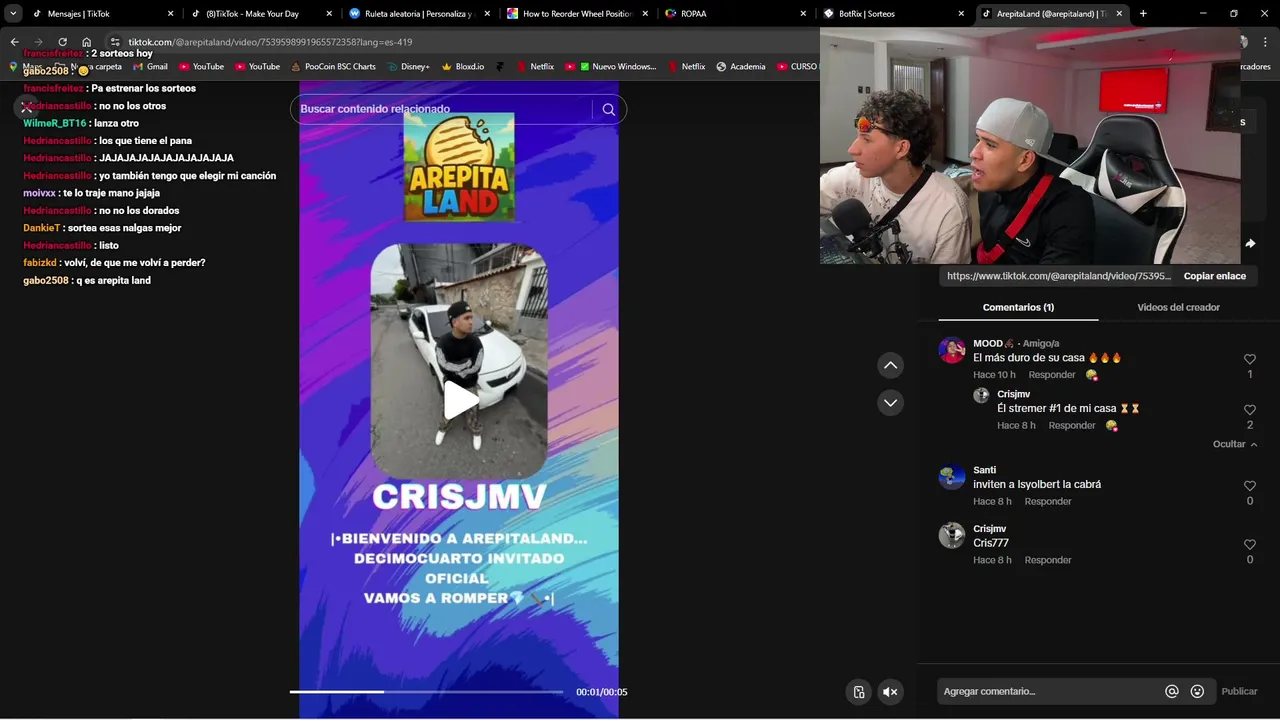Open a new browser tab
This screenshot has height=720, width=1280.
1143,14
